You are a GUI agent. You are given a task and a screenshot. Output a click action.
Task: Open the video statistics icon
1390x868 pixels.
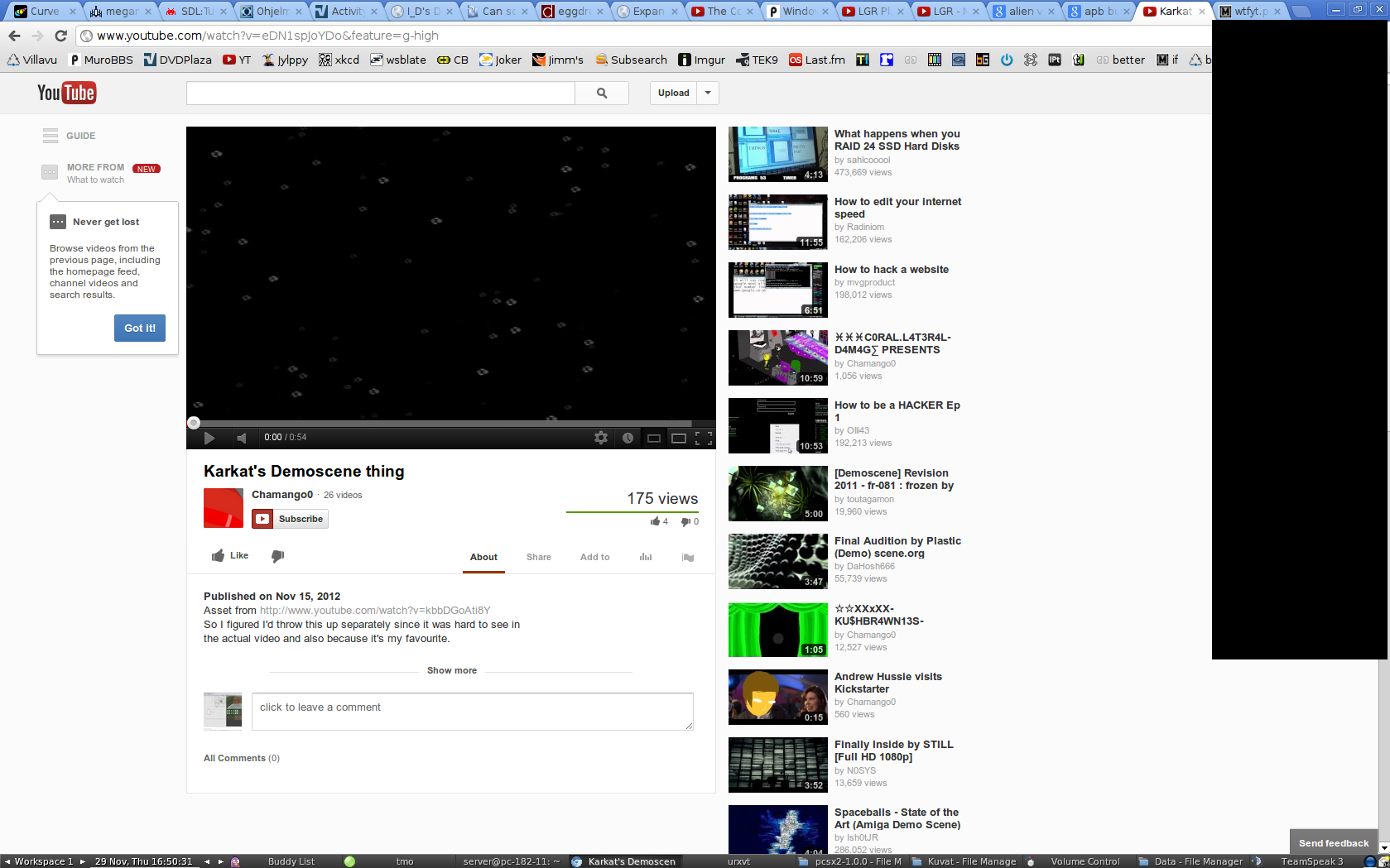[646, 557]
